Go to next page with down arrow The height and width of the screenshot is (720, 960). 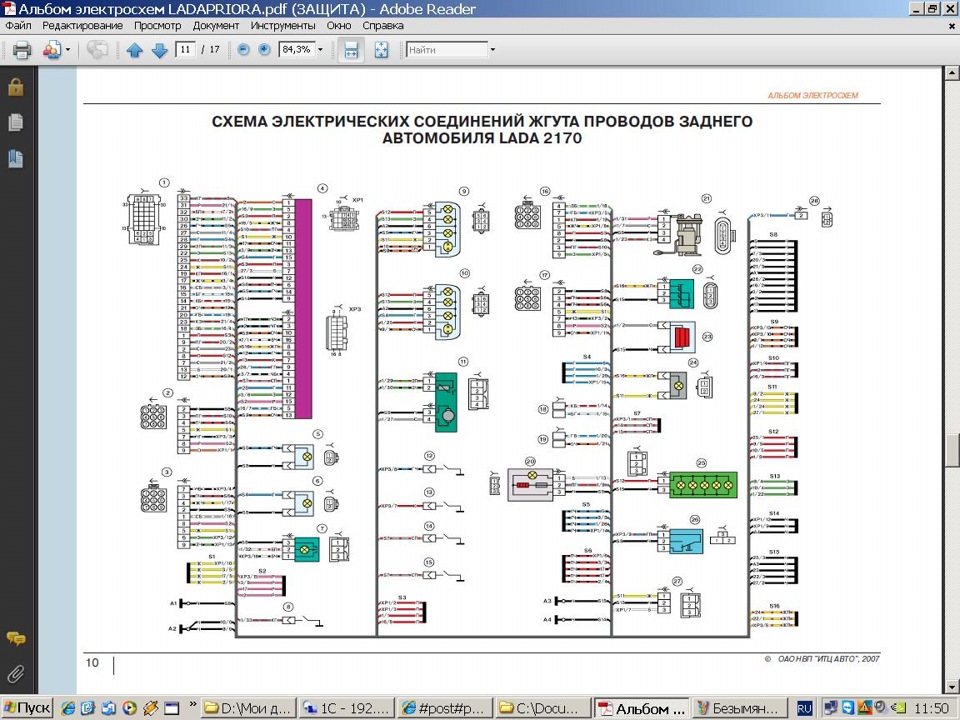tap(159, 50)
